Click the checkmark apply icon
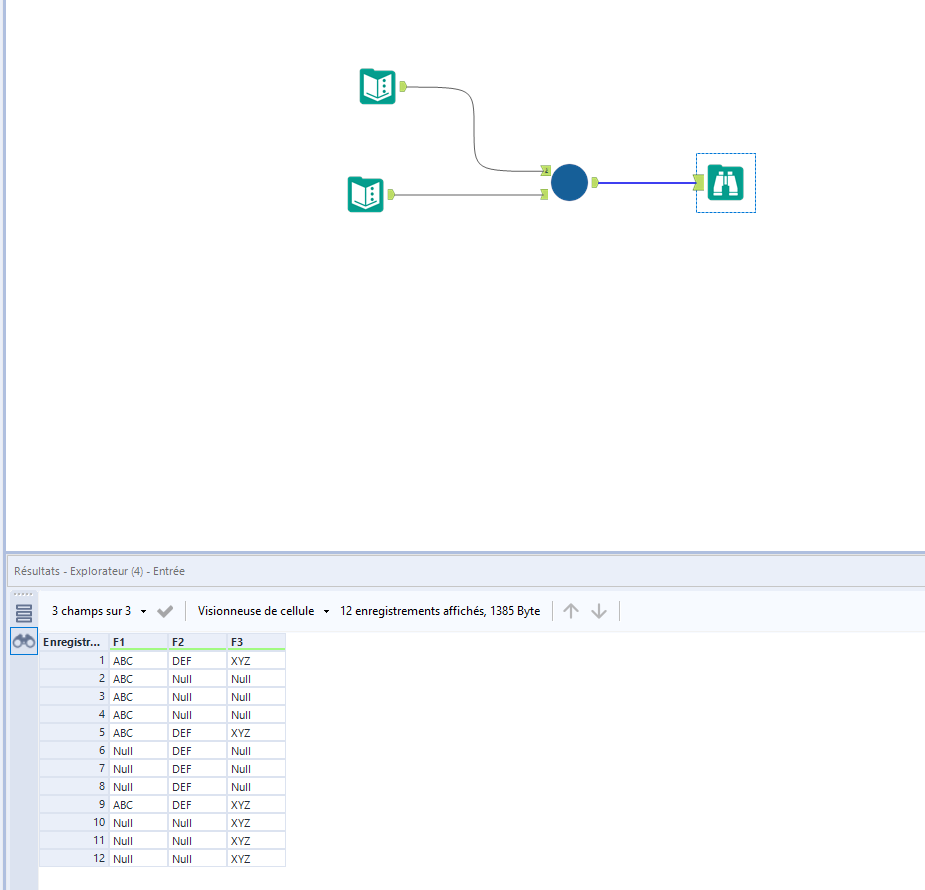The height and width of the screenshot is (890, 925). point(165,611)
